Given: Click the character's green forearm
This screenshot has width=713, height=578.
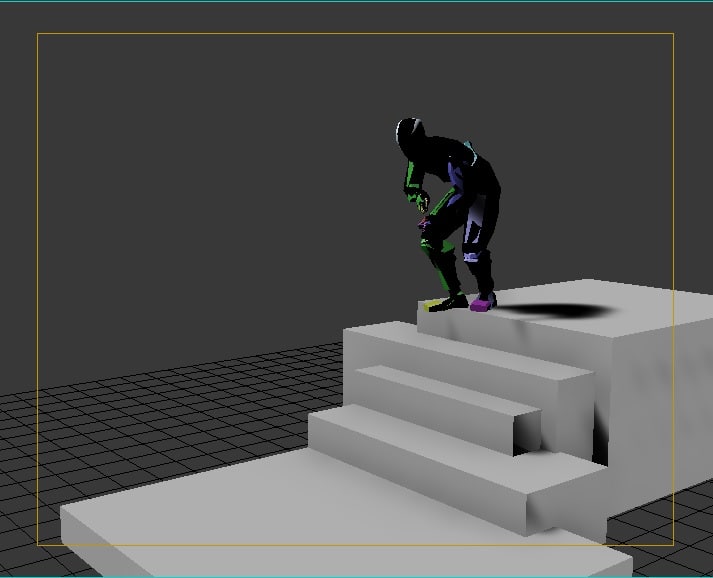Looking at the screenshot, I should pos(412,181).
